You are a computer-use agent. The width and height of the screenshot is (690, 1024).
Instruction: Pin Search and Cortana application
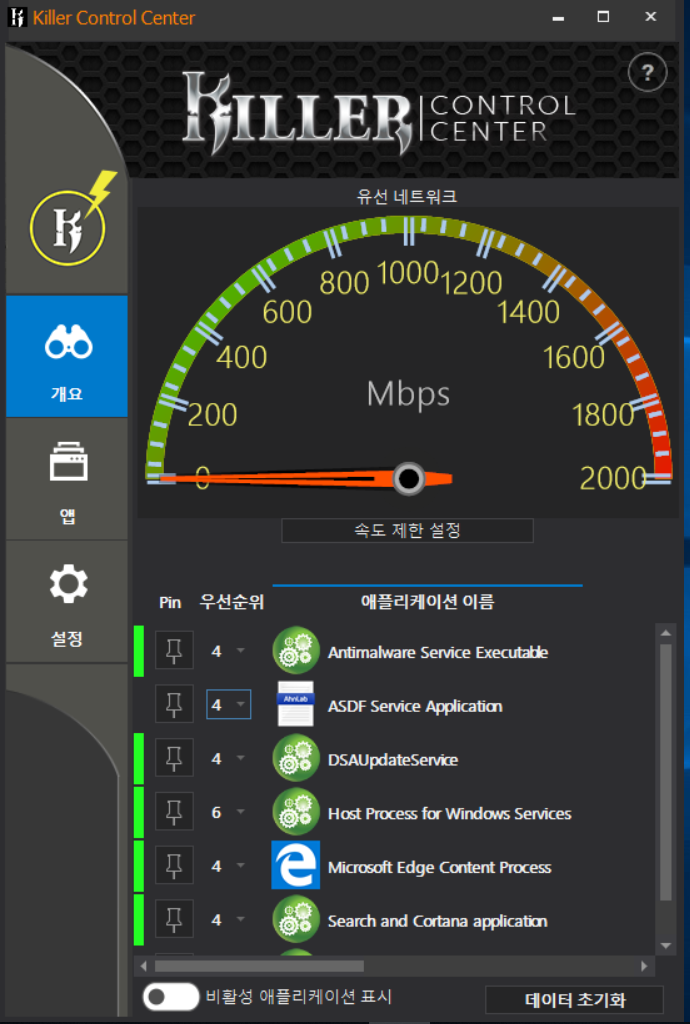click(x=174, y=919)
